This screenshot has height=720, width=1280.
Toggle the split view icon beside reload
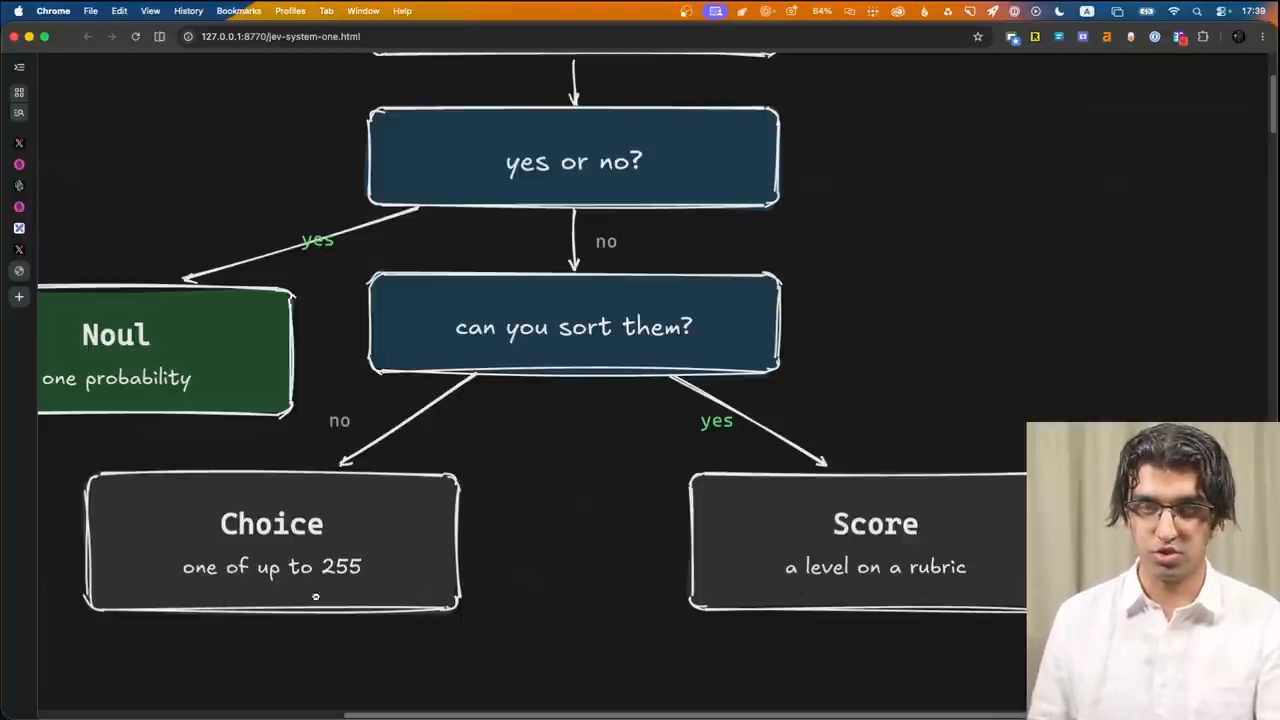tap(159, 36)
